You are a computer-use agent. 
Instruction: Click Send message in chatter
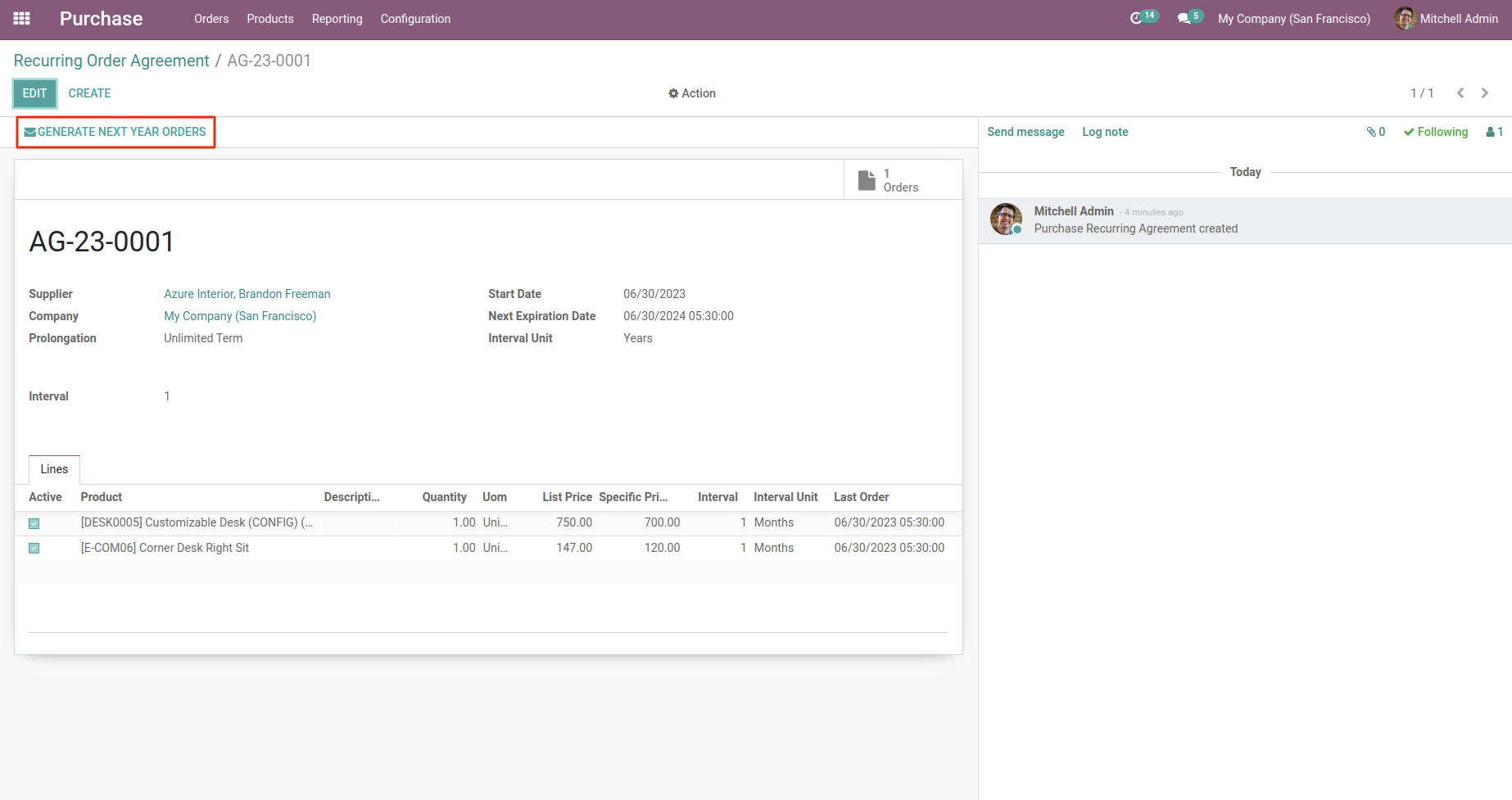1025,132
